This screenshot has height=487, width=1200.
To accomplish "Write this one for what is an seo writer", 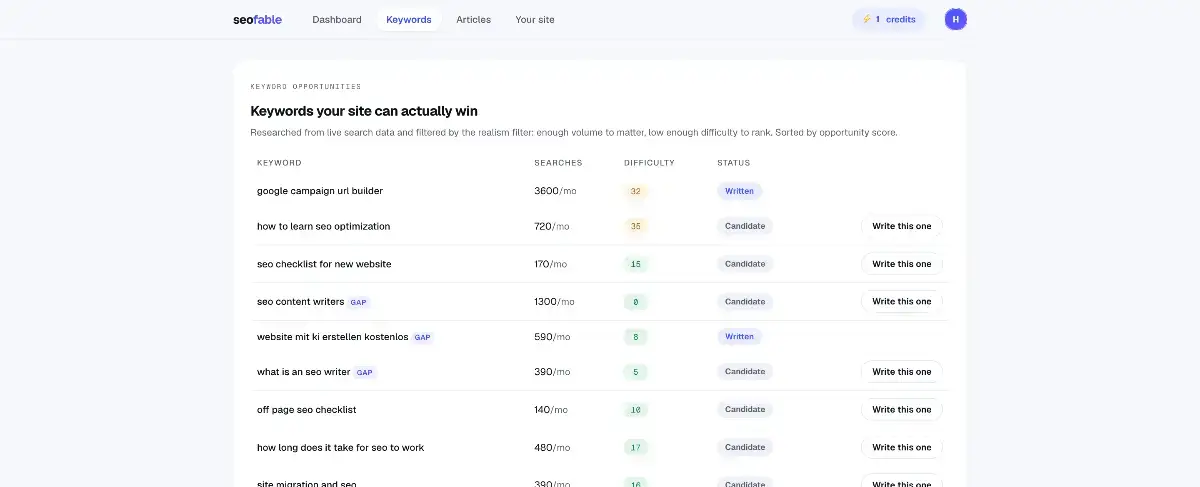I will pyautogui.click(x=901, y=372).
